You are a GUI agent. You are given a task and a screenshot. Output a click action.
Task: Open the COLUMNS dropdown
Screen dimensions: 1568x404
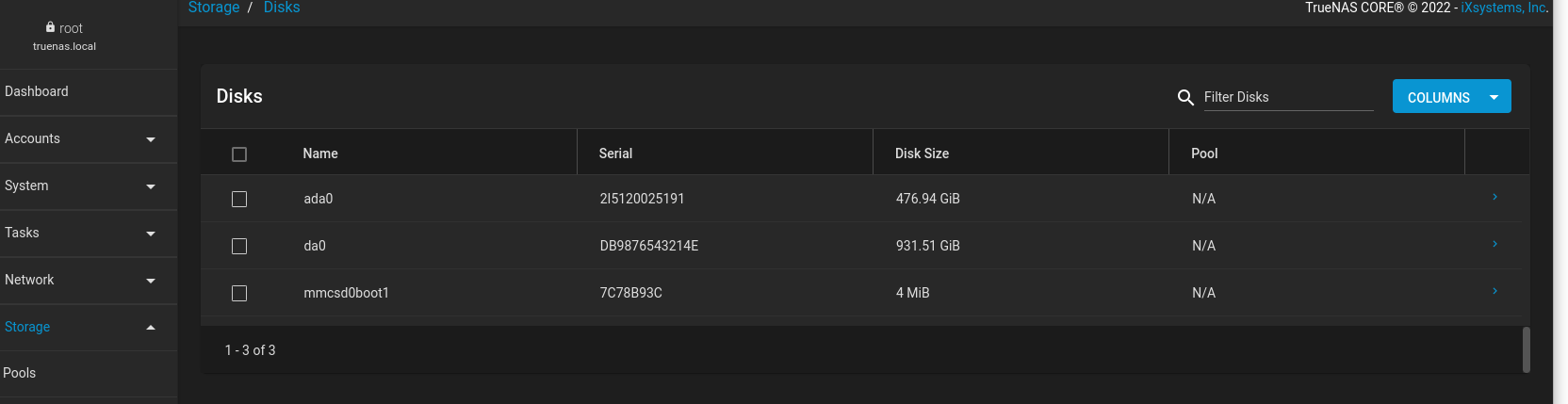coord(1451,97)
